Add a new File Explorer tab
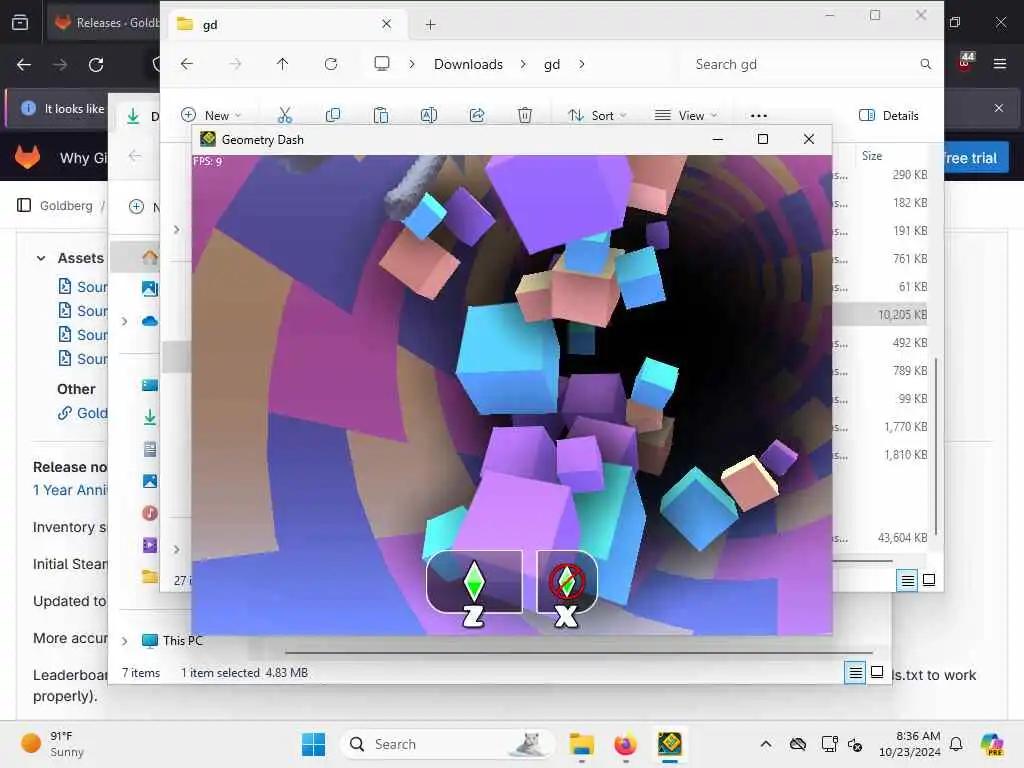 coord(430,25)
